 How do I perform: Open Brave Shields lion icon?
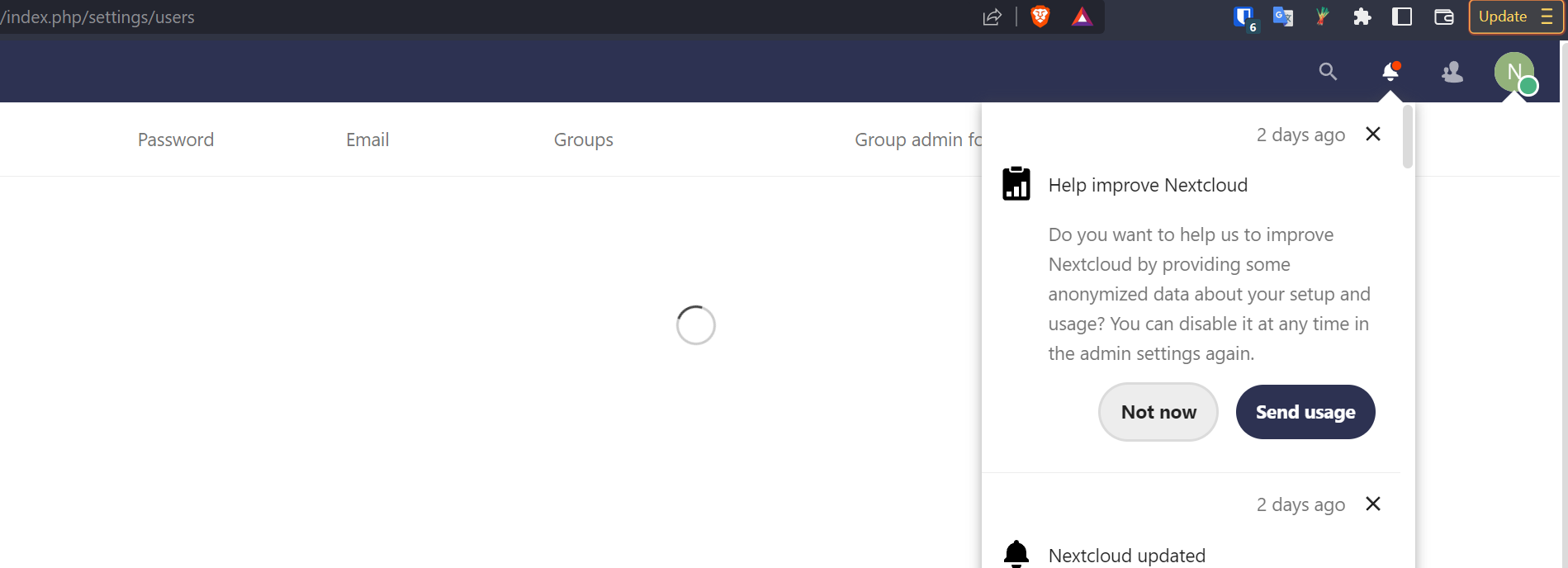(x=1040, y=17)
